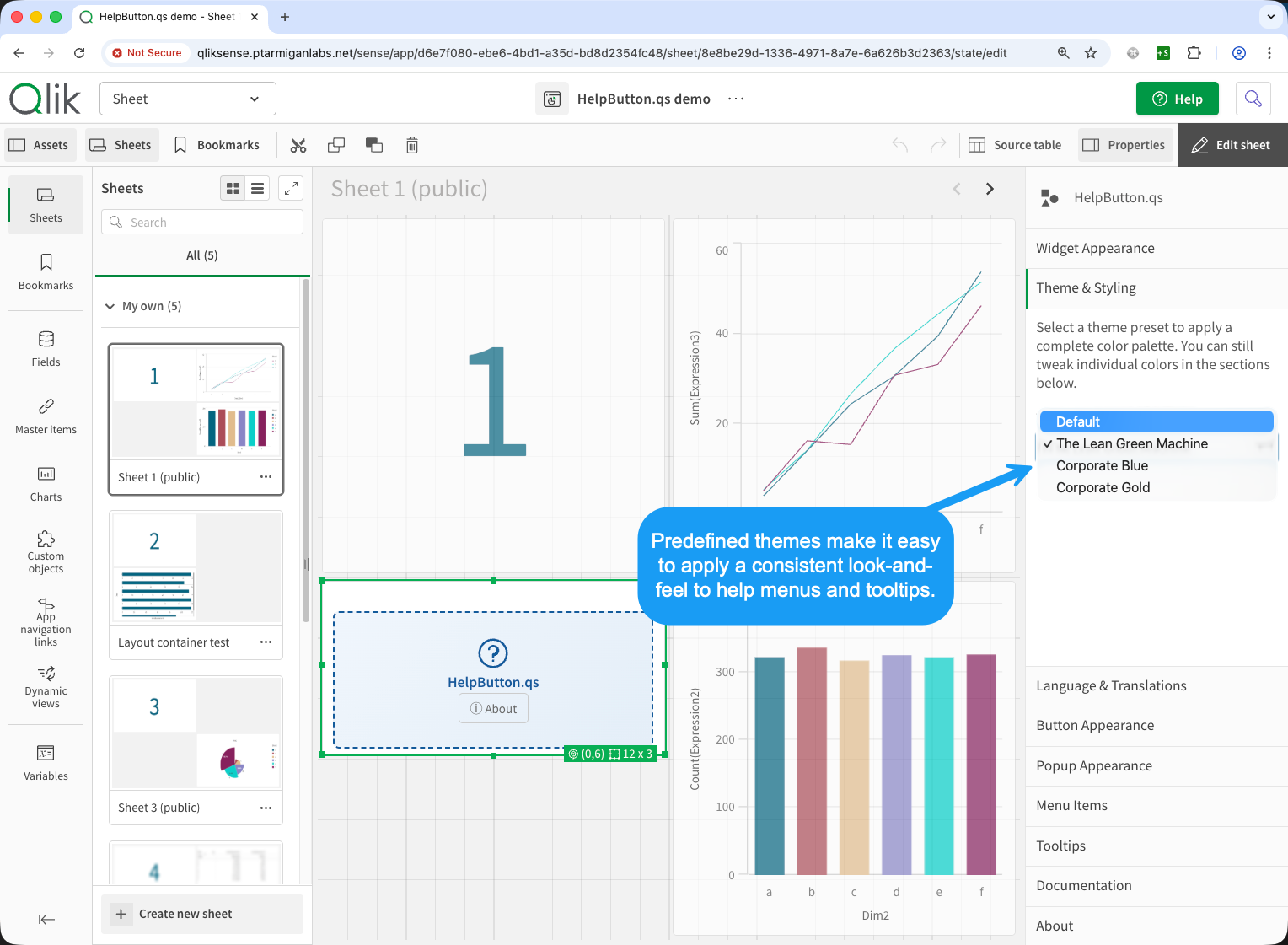Switch sheets to list view
The width and height of the screenshot is (1288, 945).
257,189
